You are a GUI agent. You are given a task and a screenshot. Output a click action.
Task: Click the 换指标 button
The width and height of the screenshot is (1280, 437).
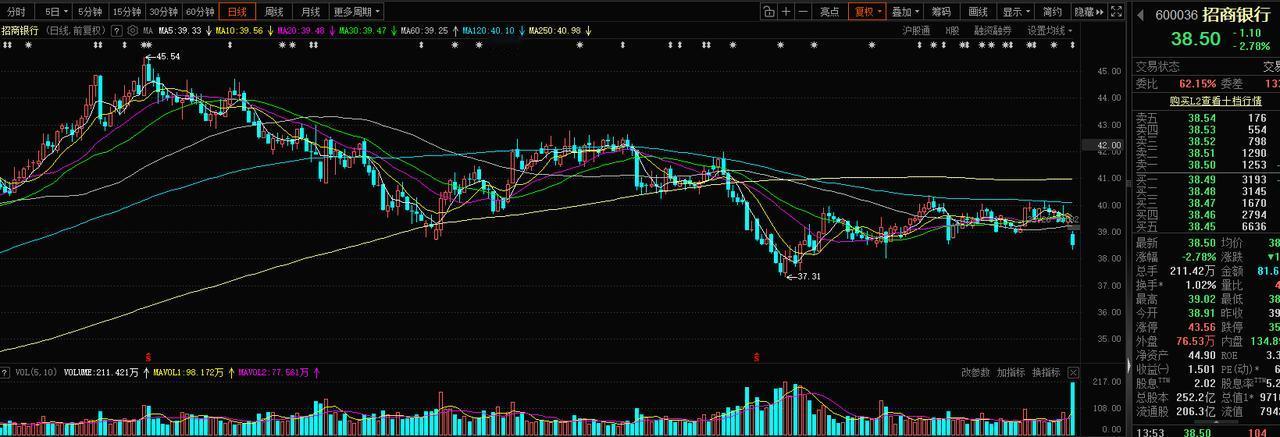tap(1046, 372)
